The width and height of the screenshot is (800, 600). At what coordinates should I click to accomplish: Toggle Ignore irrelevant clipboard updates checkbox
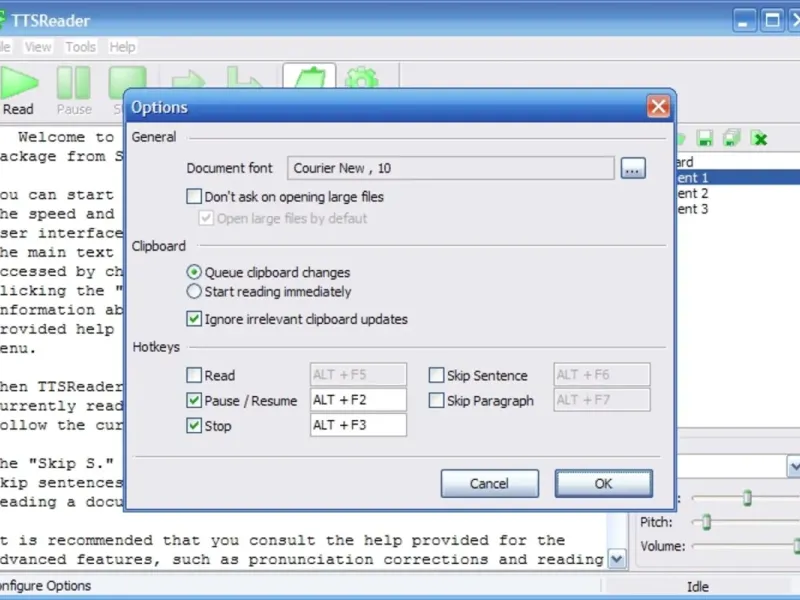[194, 319]
